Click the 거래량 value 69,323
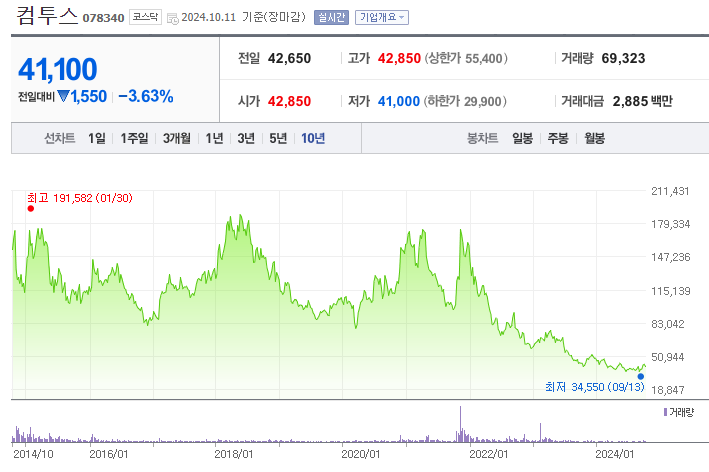This screenshot has height=472, width=709. [x=623, y=58]
